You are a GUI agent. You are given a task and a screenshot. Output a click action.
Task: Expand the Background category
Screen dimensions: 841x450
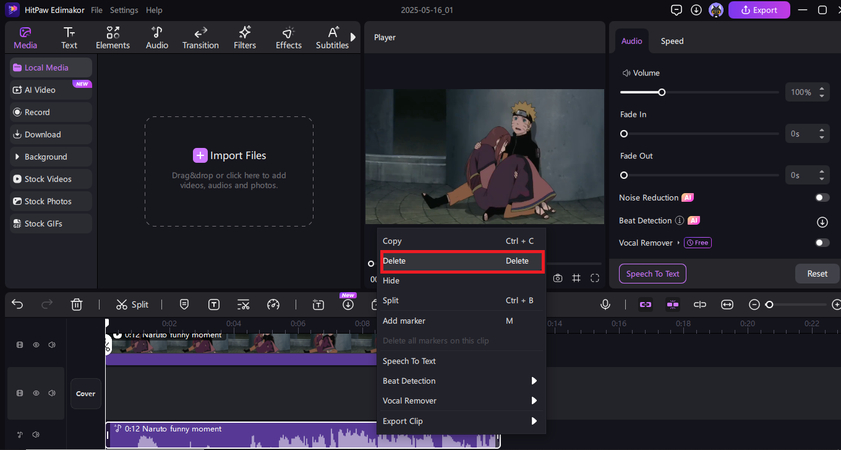51,157
